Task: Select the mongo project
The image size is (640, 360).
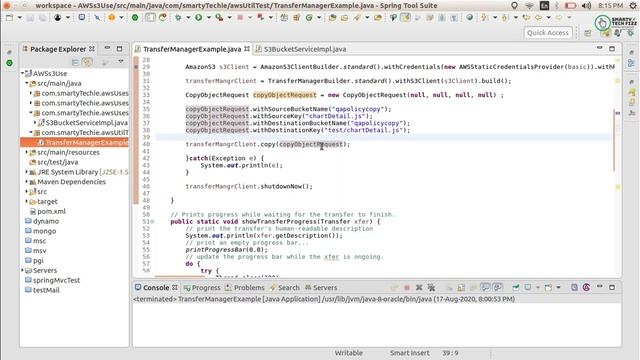Action: [44, 231]
